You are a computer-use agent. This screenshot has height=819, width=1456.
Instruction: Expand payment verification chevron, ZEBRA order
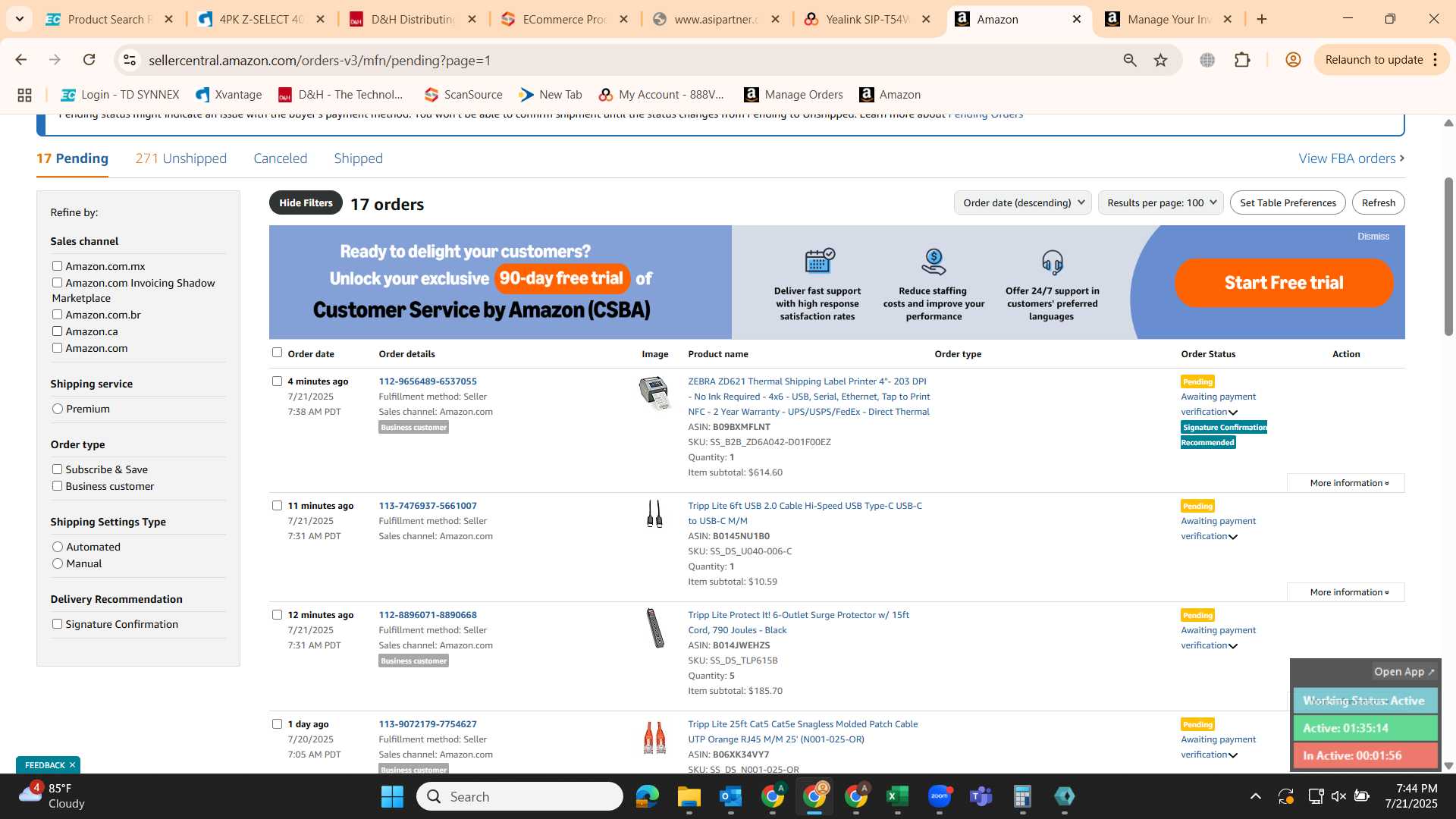coord(1233,413)
